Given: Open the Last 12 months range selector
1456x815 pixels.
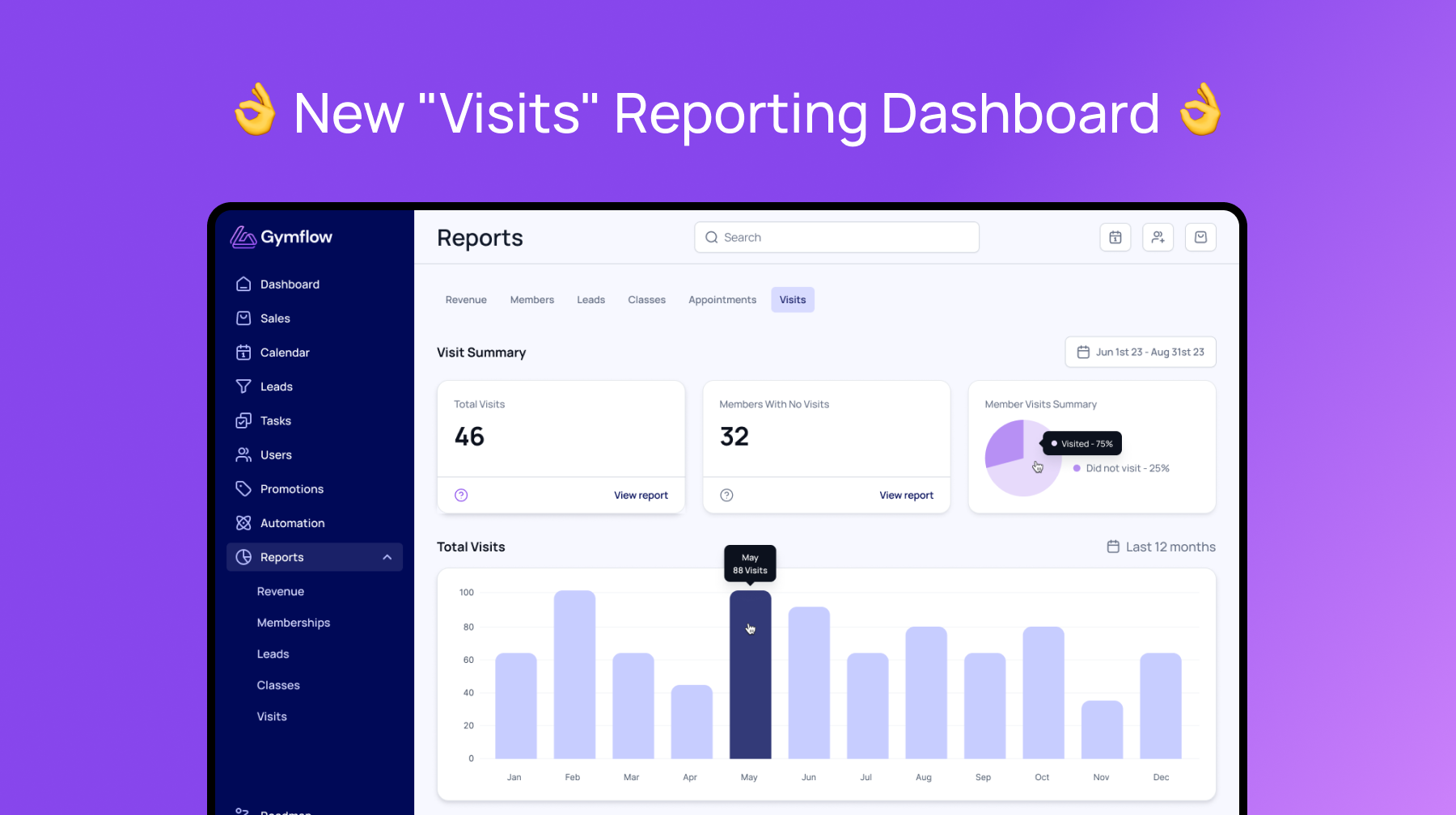Looking at the screenshot, I should 1161,547.
